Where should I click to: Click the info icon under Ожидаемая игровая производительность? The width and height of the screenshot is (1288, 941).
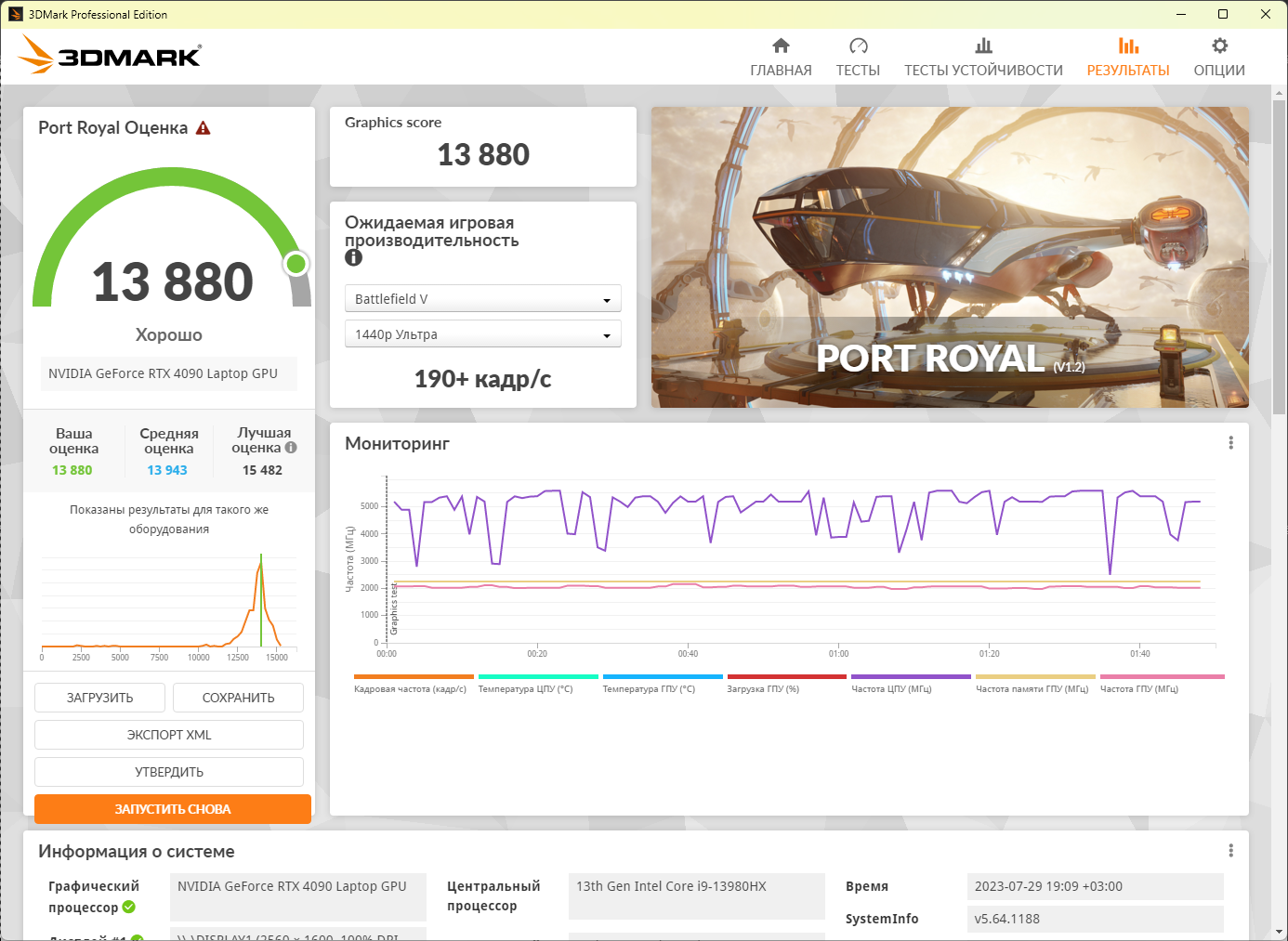click(353, 258)
